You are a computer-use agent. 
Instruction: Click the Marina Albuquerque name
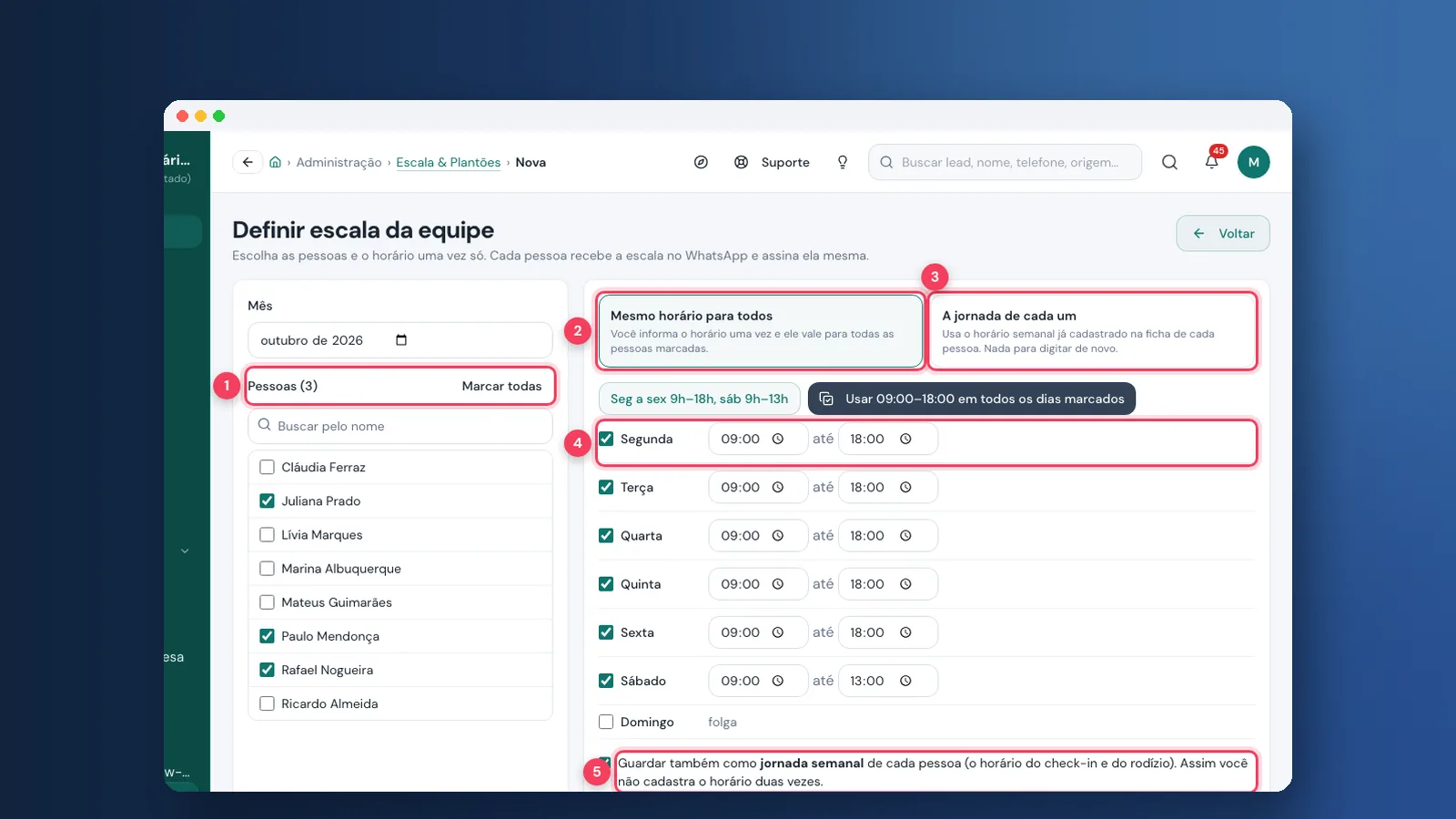341,569
